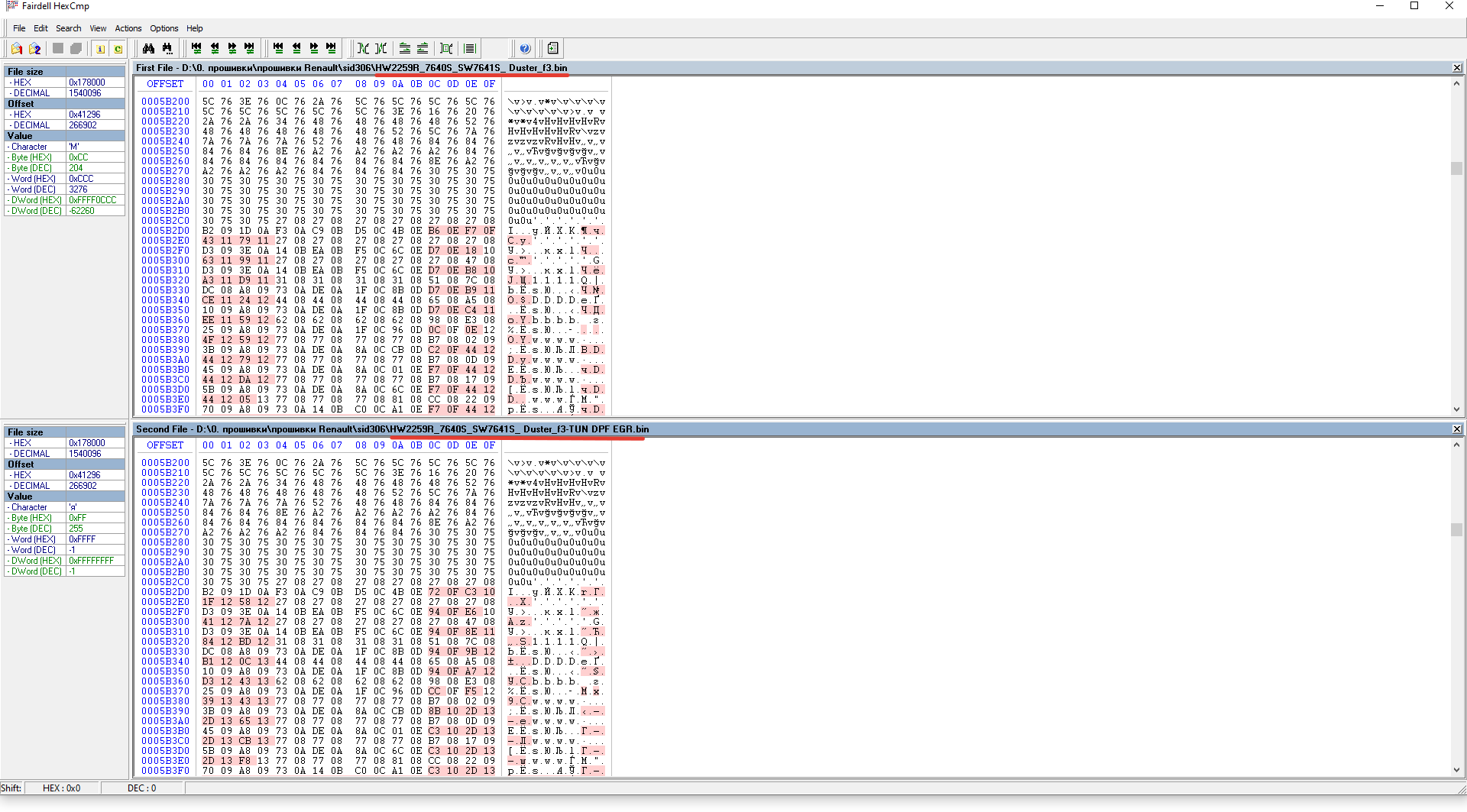The height and width of the screenshot is (812, 1467).
Task: Click Byte (DEC) value 255
Action: pos(96,529)
